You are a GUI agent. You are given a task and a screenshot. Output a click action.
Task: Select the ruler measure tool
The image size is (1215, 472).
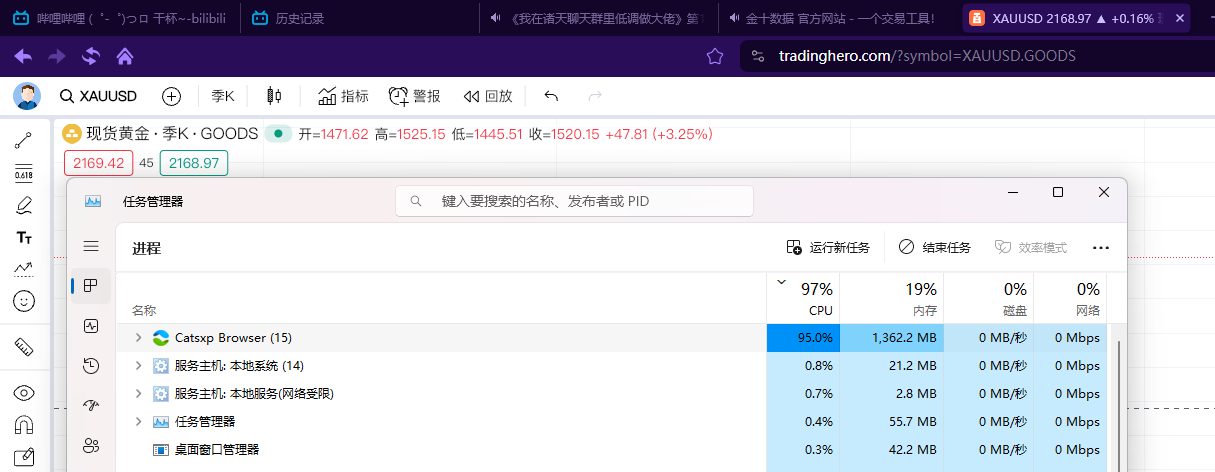[x=24, y=347]
